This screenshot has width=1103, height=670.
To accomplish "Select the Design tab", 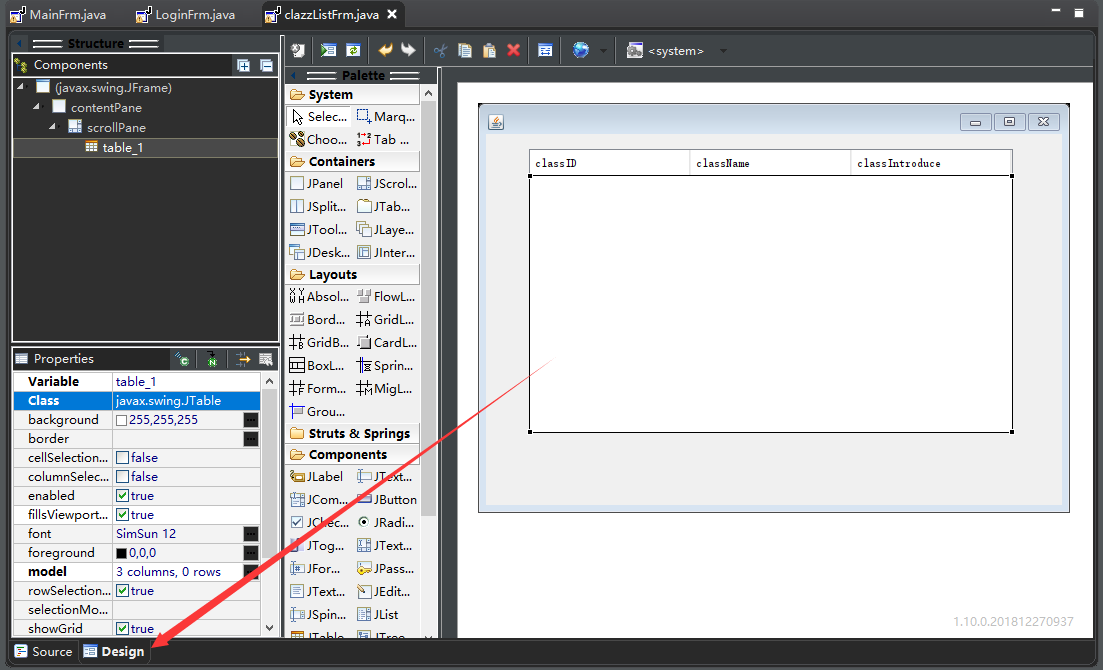I will tap(114, 652).
